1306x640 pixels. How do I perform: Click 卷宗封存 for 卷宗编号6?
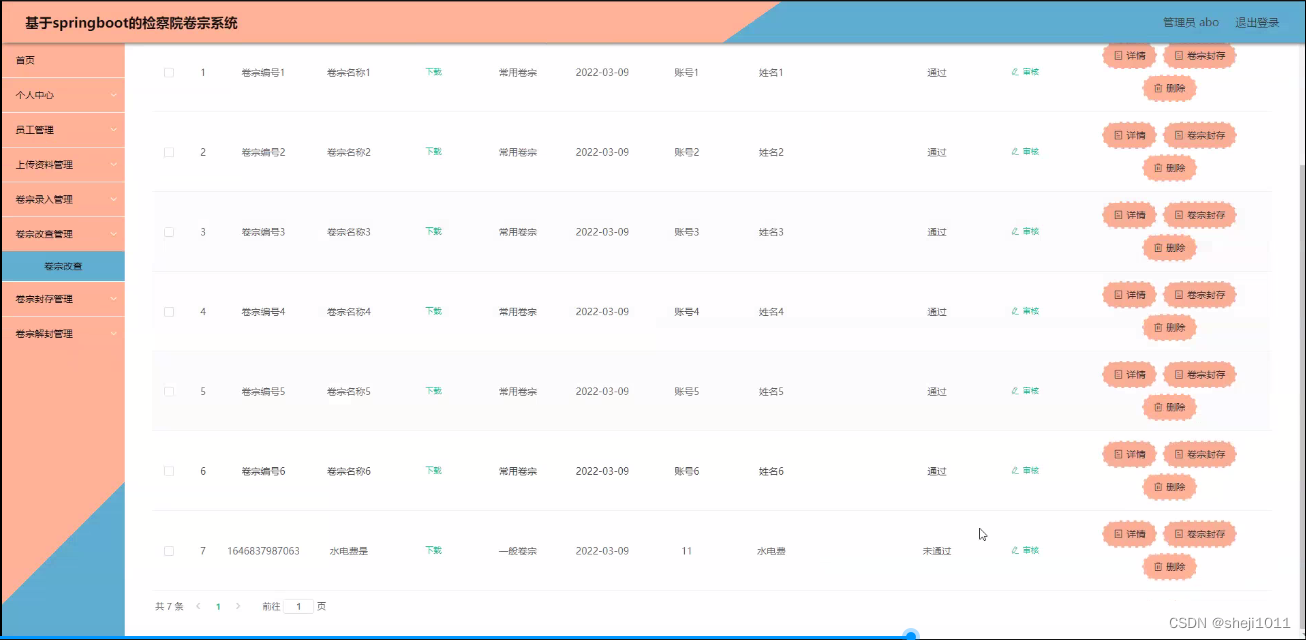coord(1198,454)
